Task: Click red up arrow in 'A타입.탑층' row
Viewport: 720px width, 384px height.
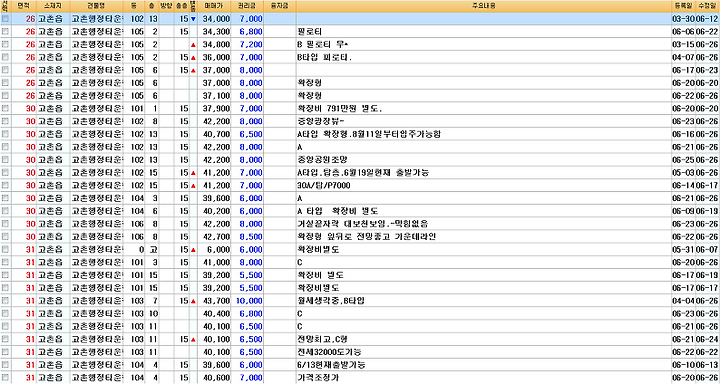Action: 193,173
